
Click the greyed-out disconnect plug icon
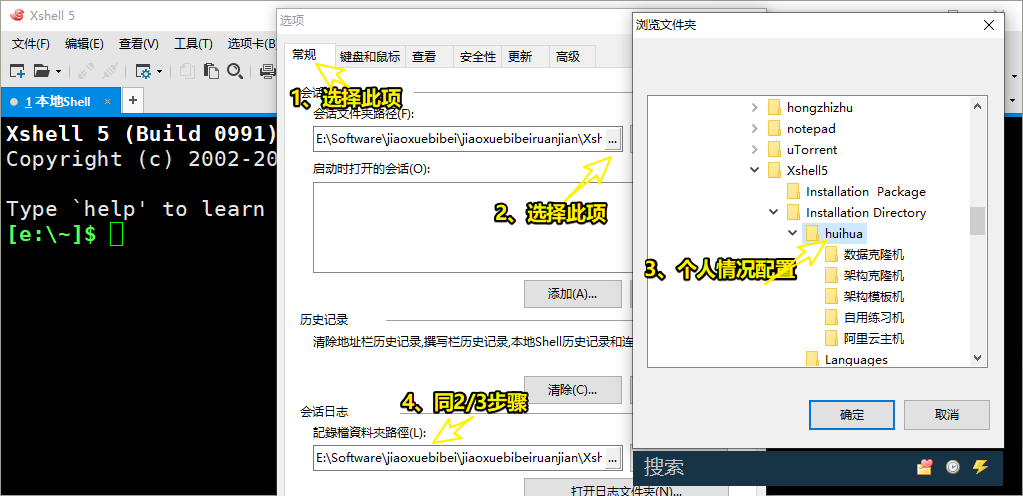(109, 71)
